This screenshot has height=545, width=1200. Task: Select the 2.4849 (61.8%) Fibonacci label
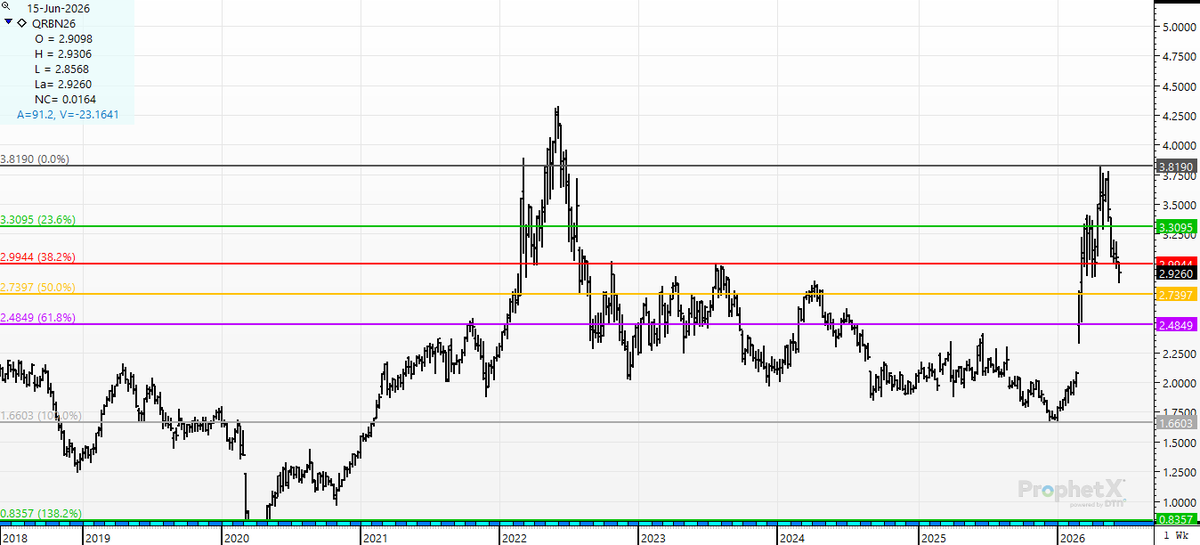click(38, 317)
